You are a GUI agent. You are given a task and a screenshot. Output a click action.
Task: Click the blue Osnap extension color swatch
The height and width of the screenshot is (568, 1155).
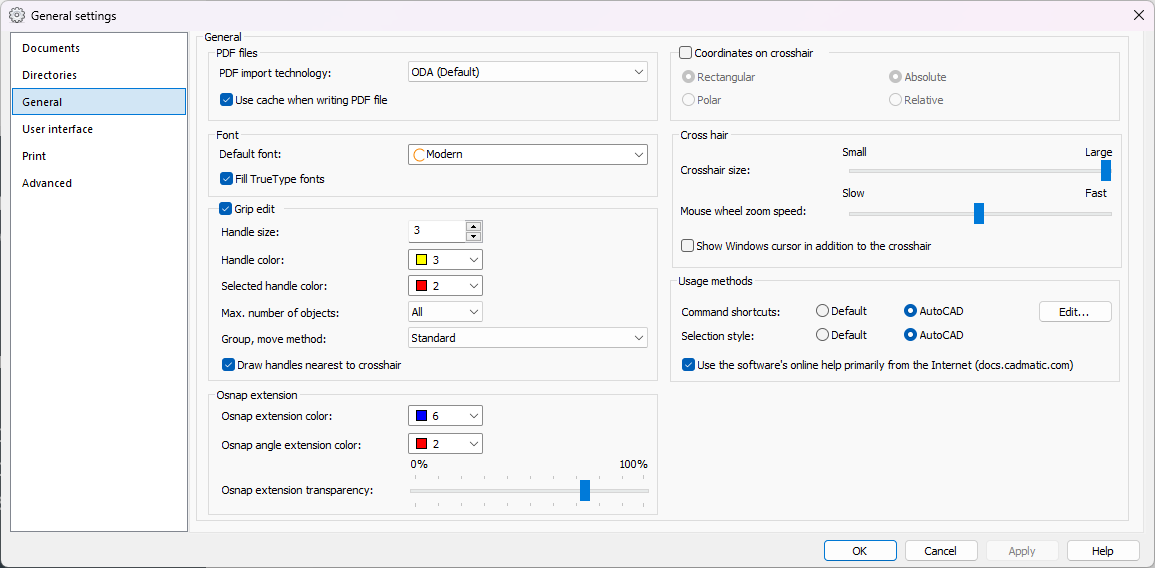point(421,415)
